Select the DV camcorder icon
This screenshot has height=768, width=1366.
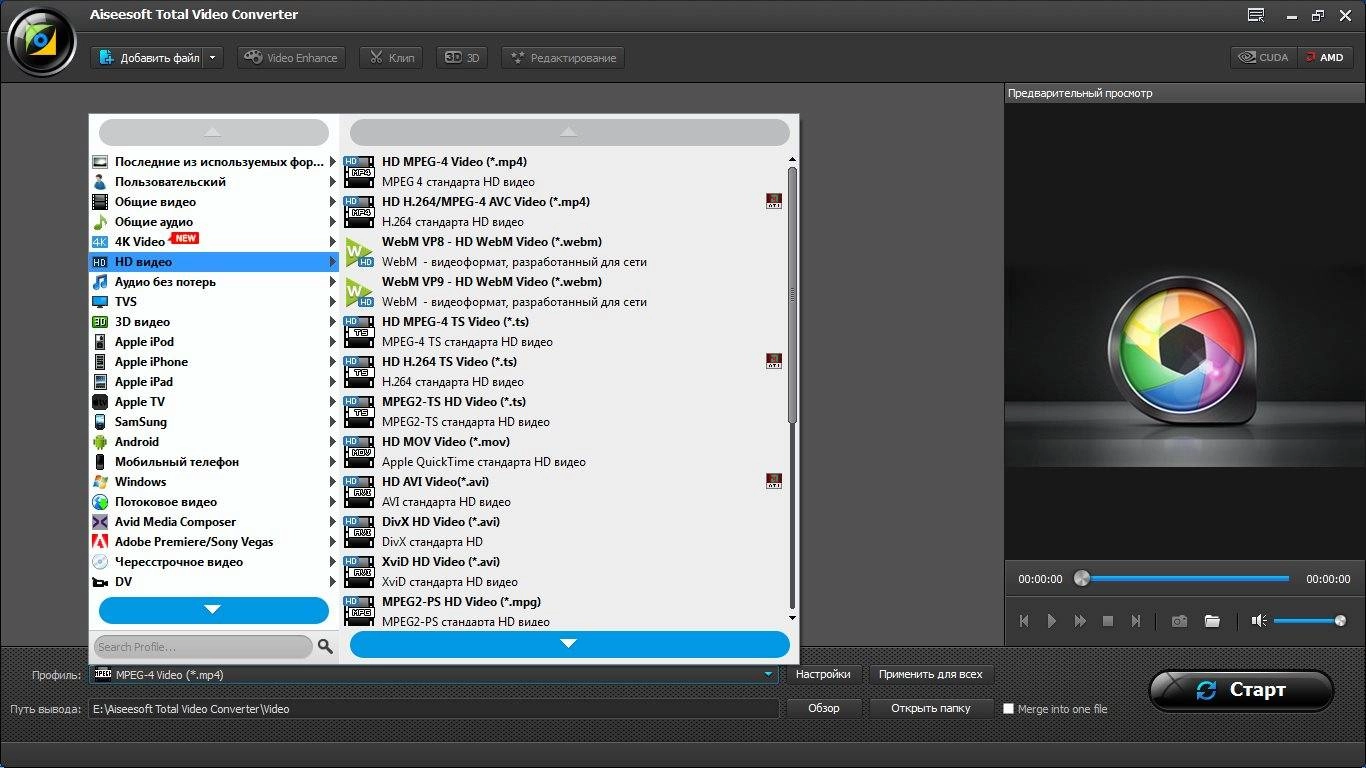pyautogui.click(x=100, y=582)
